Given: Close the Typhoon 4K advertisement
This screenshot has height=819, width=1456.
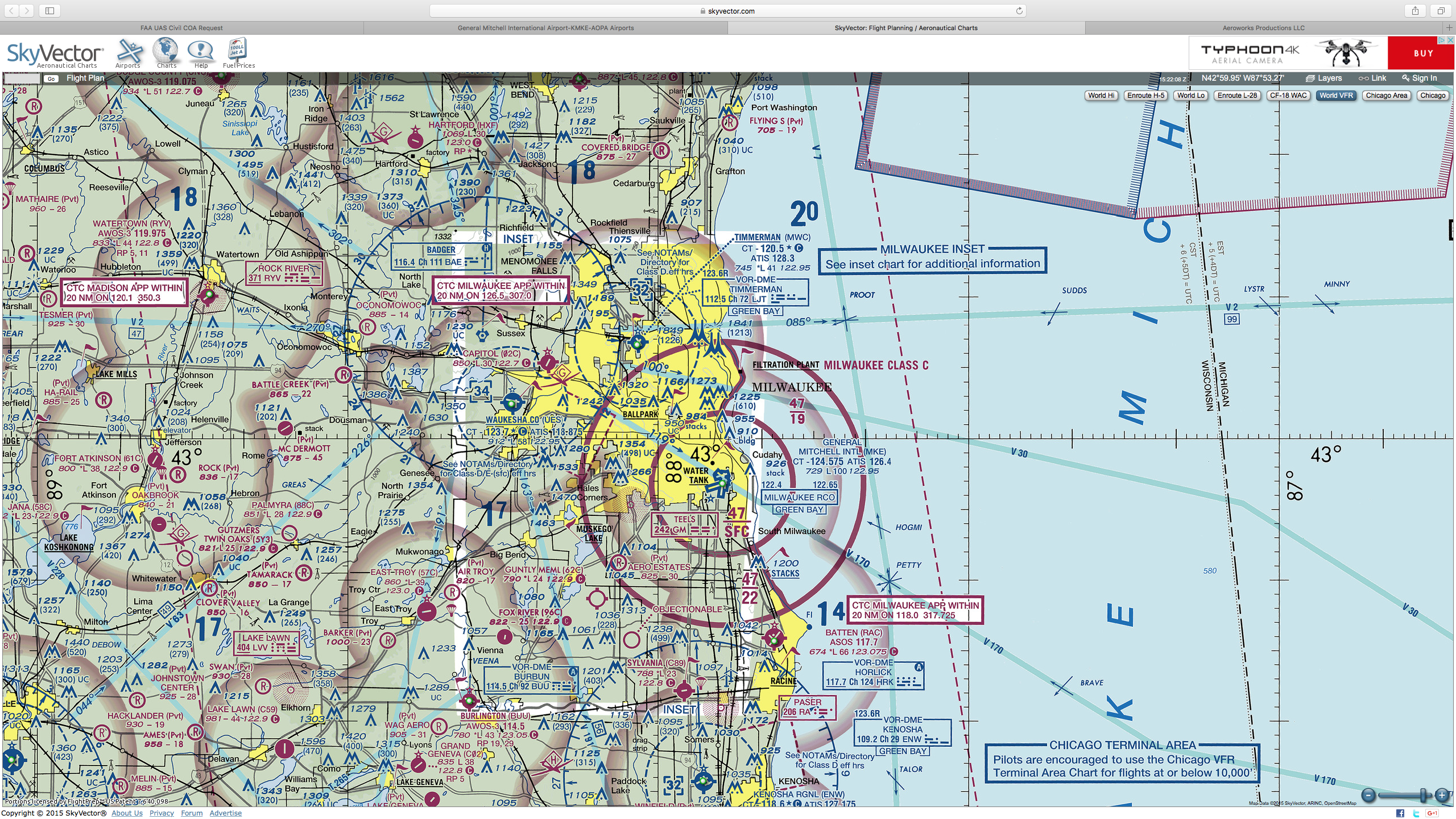Looking at the screenshot, I should tap(1451, 40).
